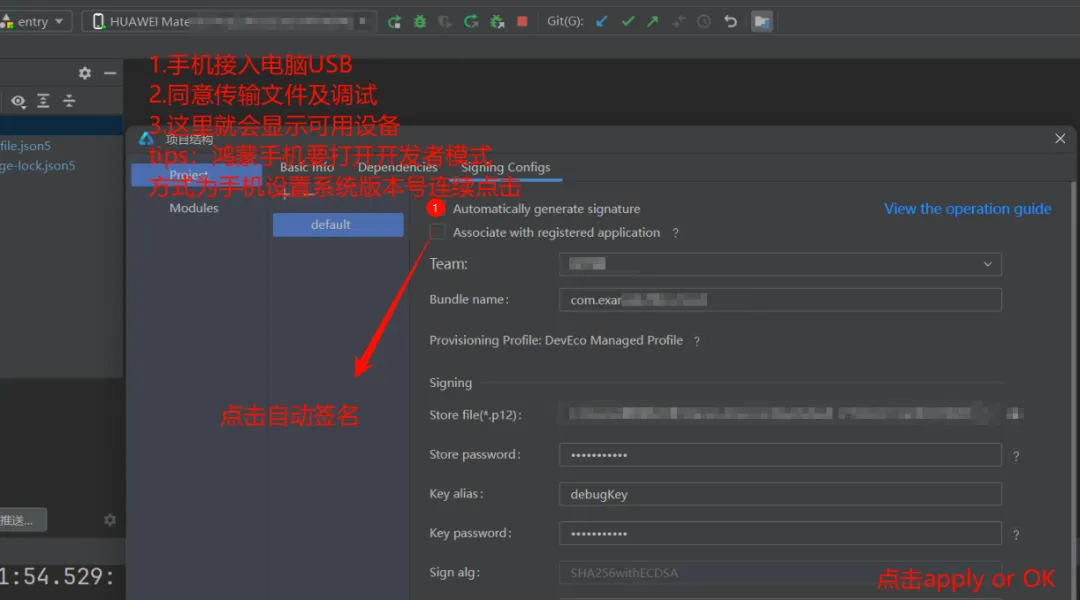Expand the Team dropdown list
This screenshot has width=1080, height=600.
click(987, 264)
